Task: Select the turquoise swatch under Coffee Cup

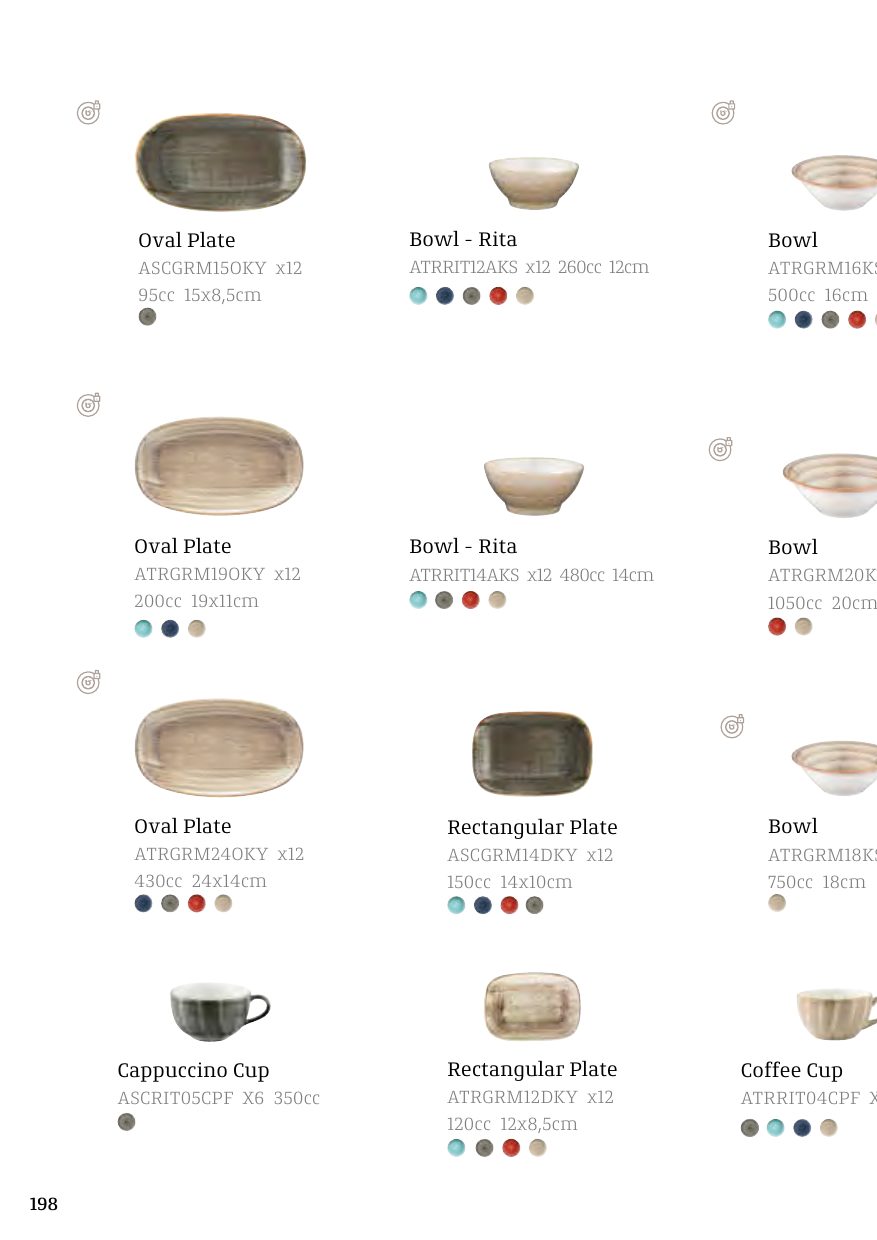Action: (x=775, y=1128)
